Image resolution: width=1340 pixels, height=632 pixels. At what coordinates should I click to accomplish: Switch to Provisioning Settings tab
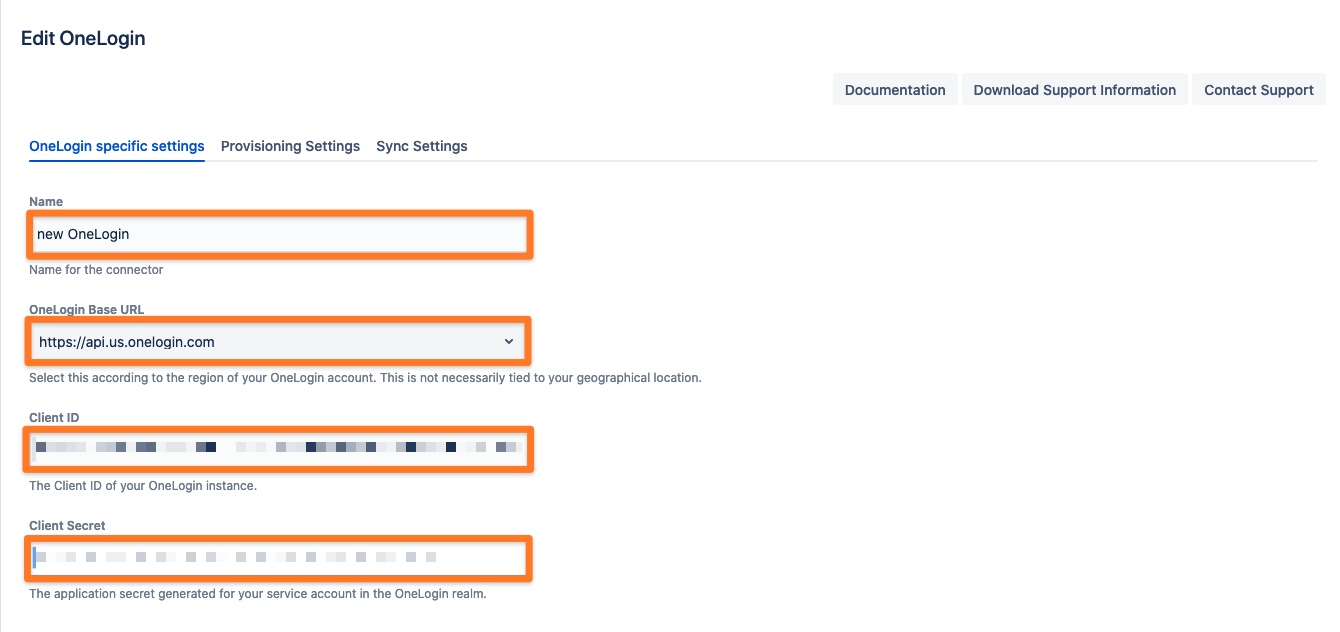pos(290,146)
